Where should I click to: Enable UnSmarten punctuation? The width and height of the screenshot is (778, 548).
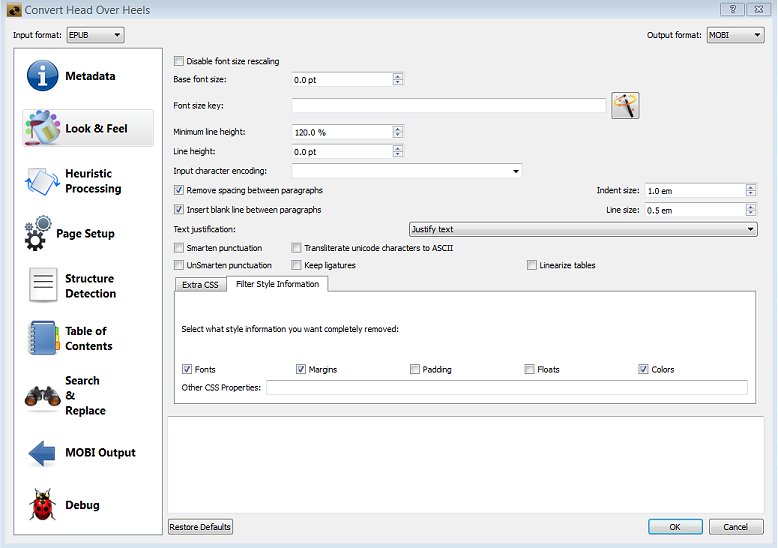179,265
